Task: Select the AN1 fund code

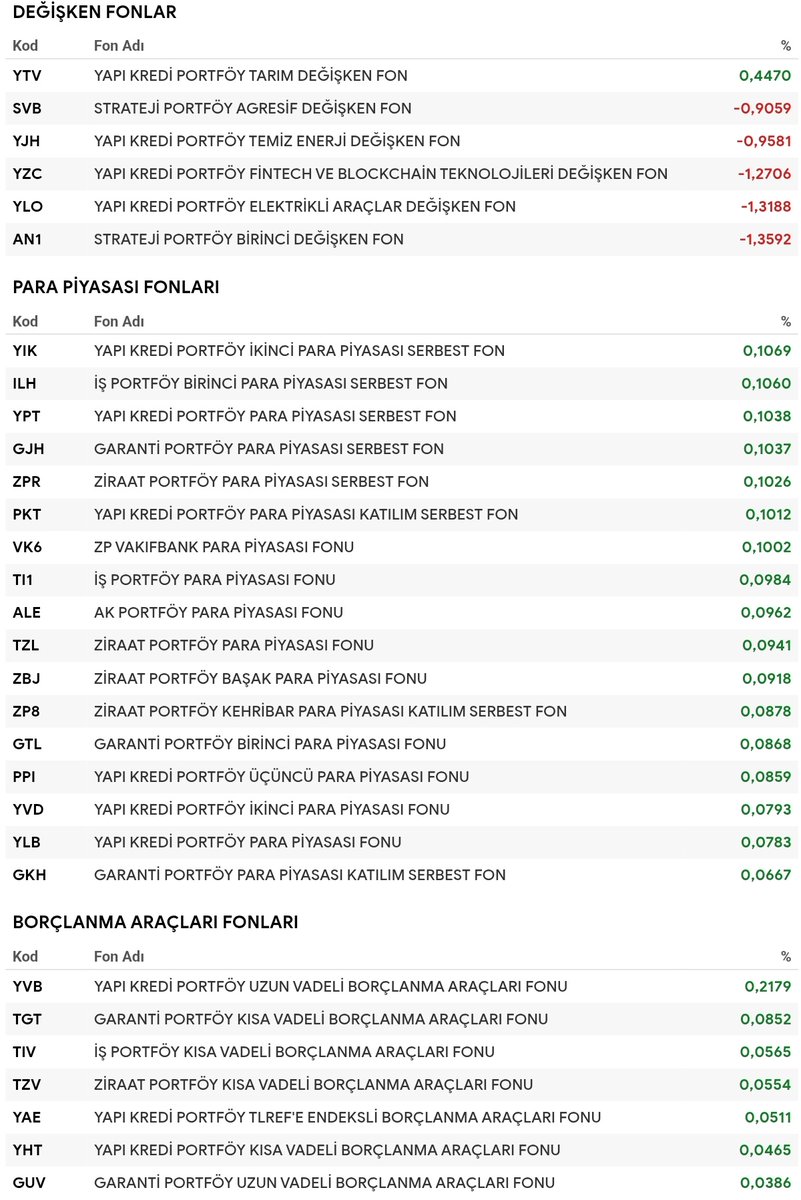Action: 27,239
